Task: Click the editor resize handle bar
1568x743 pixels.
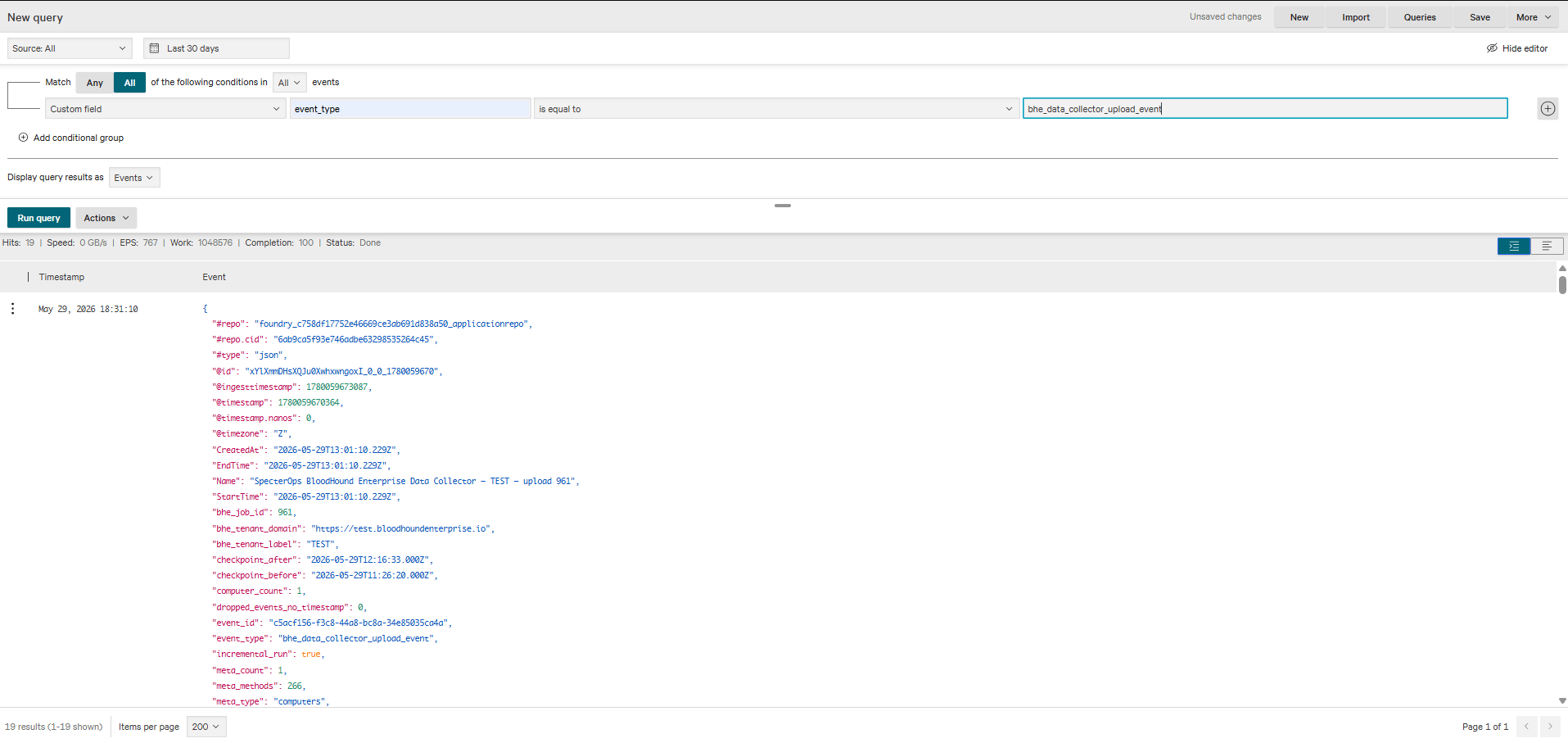Action: 783,206
